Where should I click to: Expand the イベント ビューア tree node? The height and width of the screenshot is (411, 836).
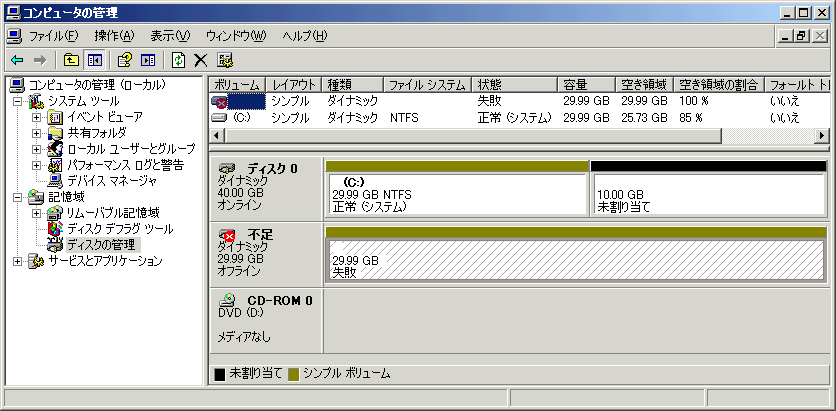(x=36, y=117)
